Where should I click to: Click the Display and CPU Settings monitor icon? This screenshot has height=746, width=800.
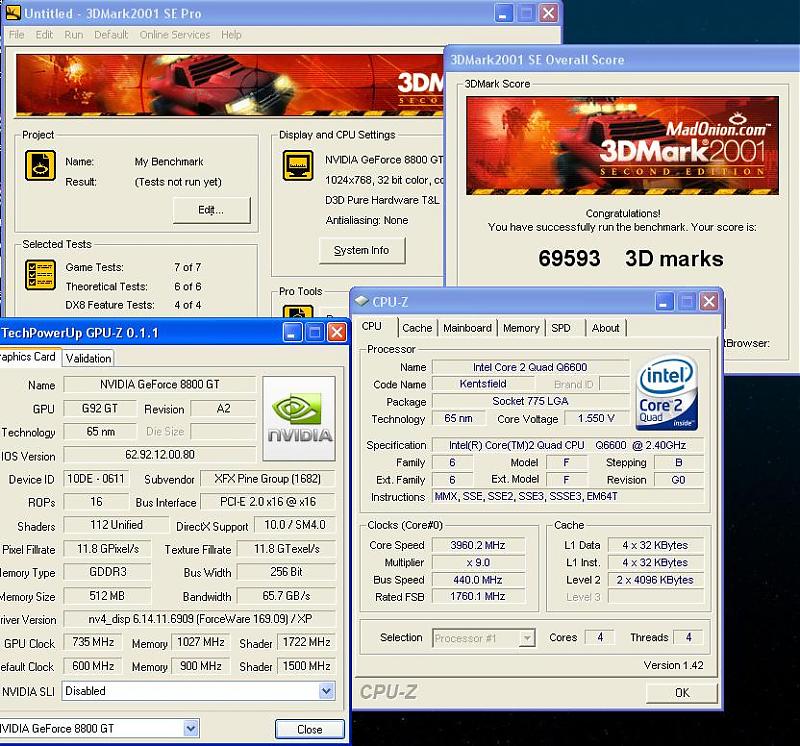298,165
